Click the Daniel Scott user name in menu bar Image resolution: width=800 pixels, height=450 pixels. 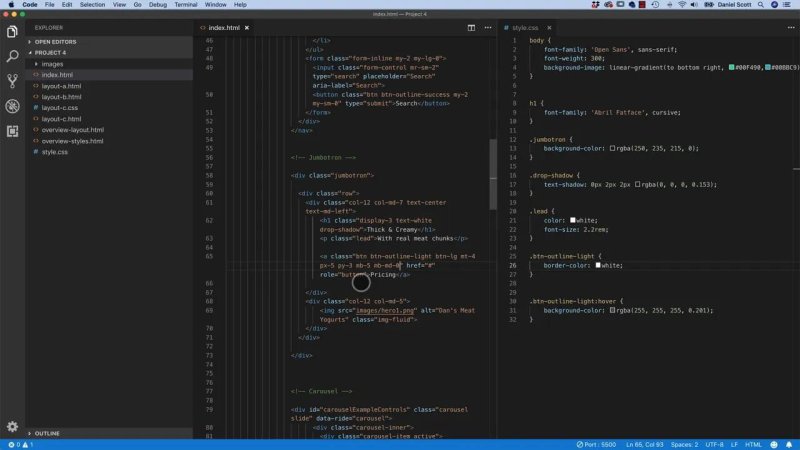pos(734,5)
